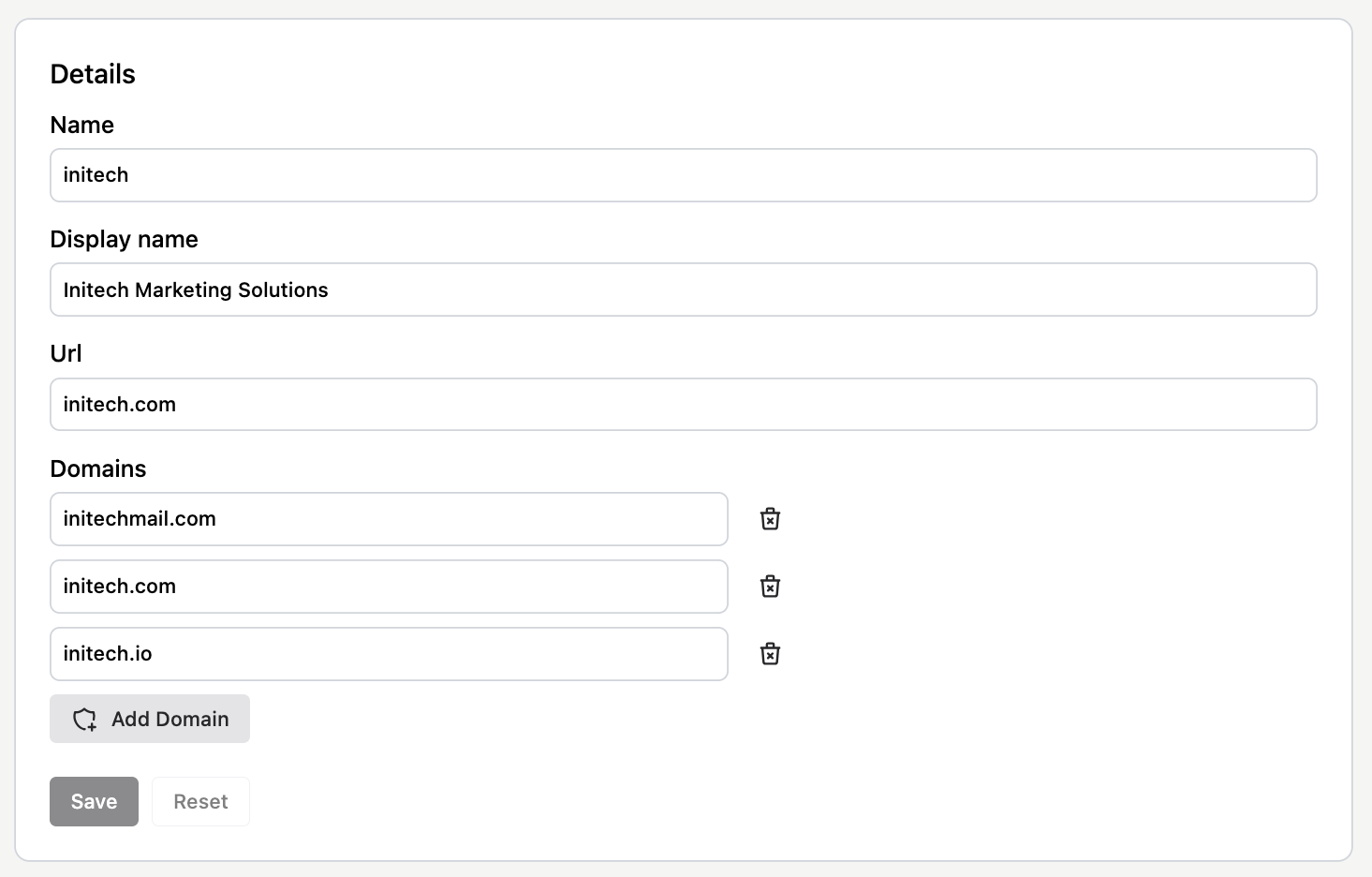Click the Details heading
The width and height of the screenshot is (1372, 877).
pyautogui.click(x=93, y=74)
